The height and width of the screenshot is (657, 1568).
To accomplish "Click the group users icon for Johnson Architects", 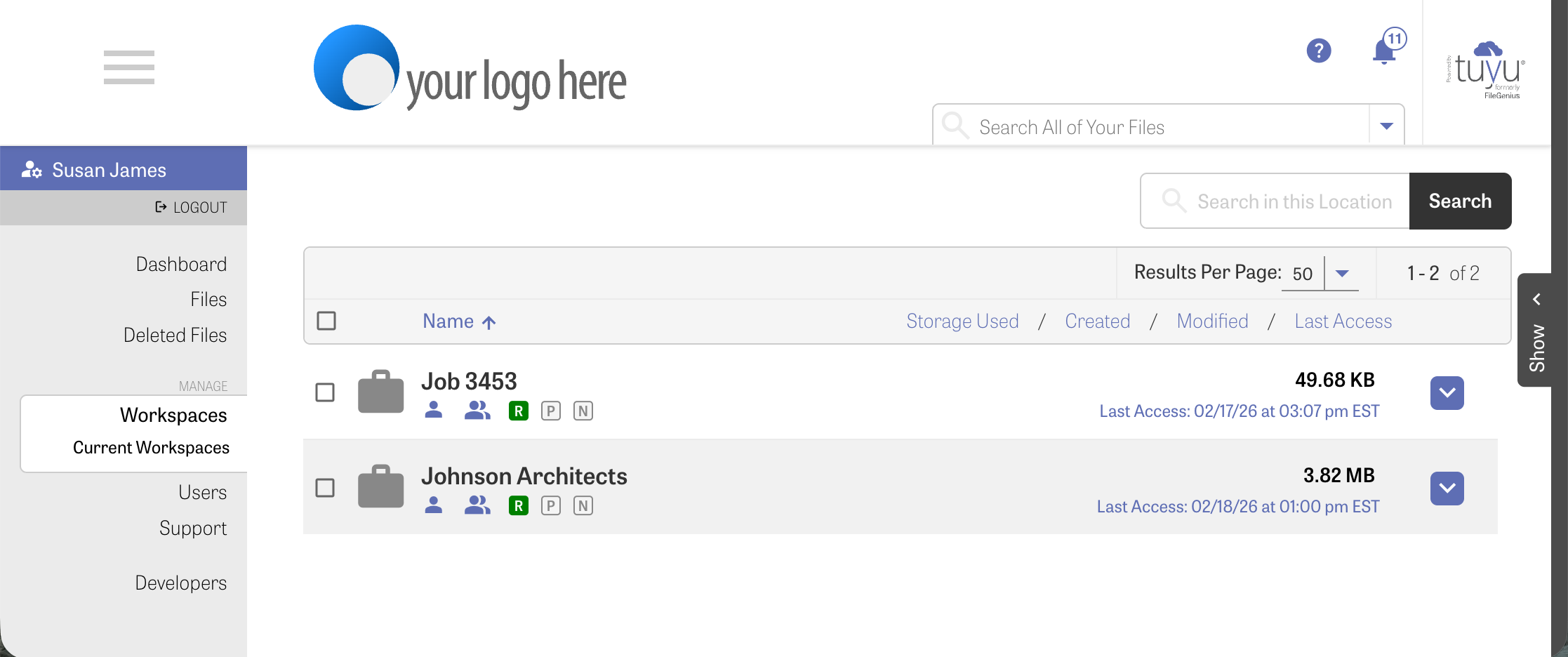I will [477, 505].
